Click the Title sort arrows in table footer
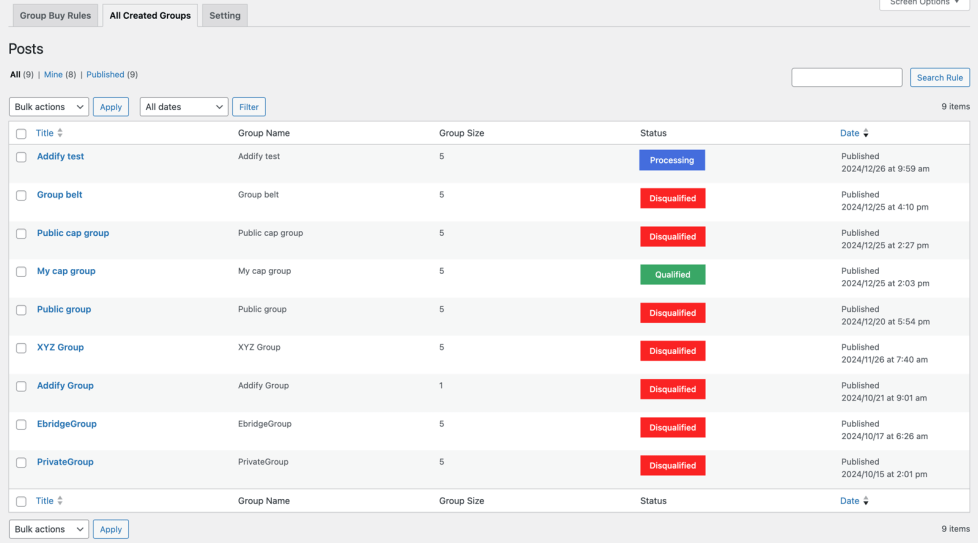Image resolution: width=978 pixels, height=543 pixels. pyautogui.click(x=60, y=501)
